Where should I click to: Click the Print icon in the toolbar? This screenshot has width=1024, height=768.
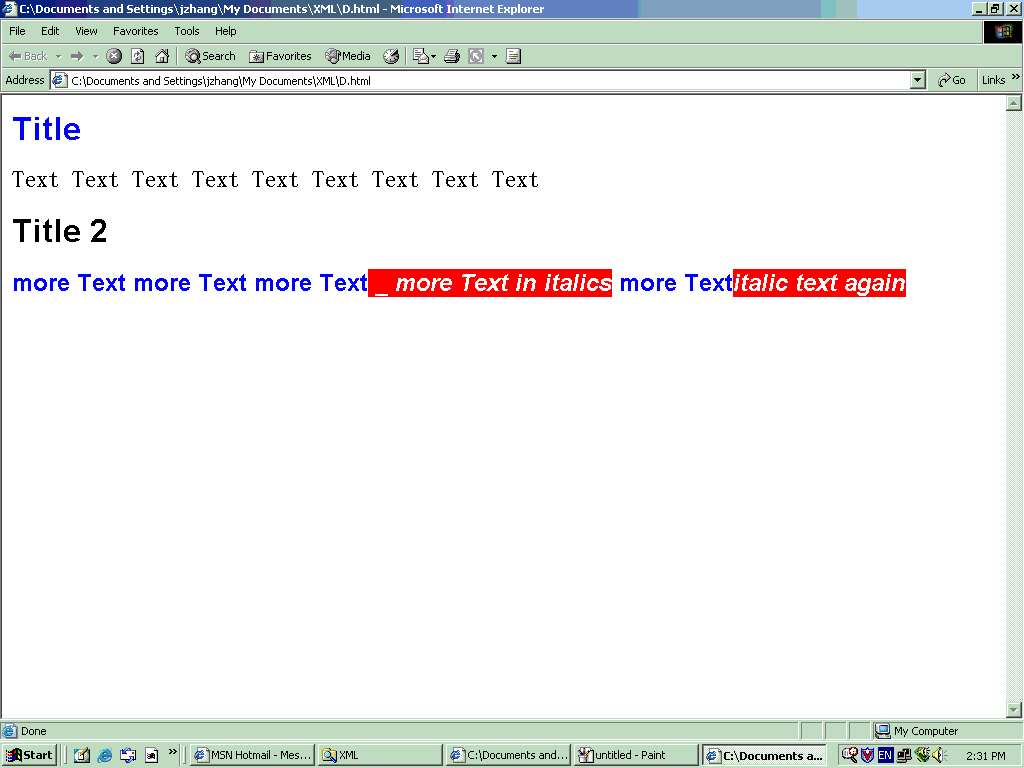(x=451, y=56)
